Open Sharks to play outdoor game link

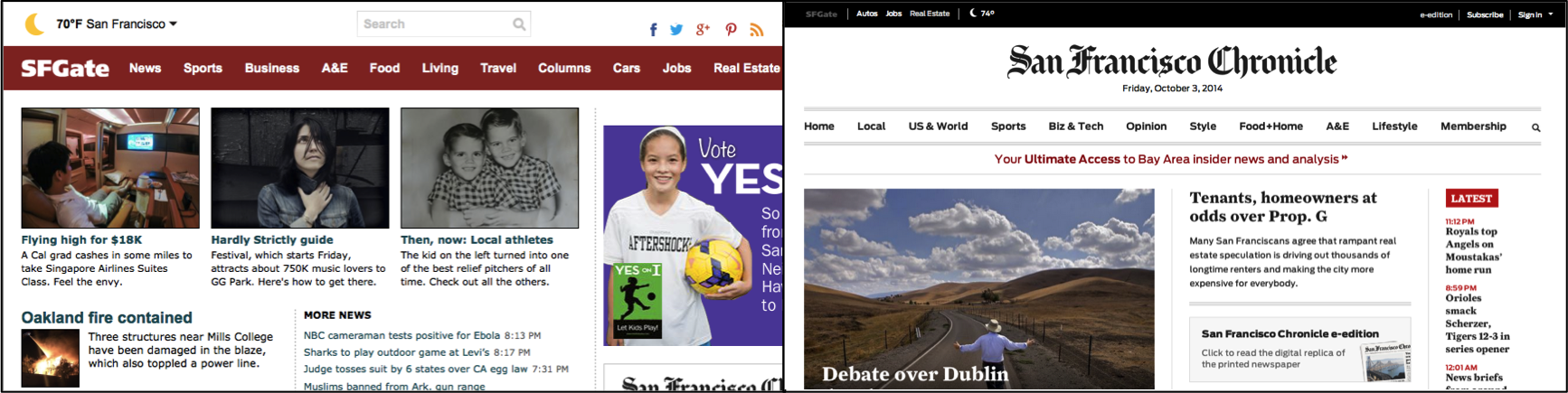click(x=396, y=352)
